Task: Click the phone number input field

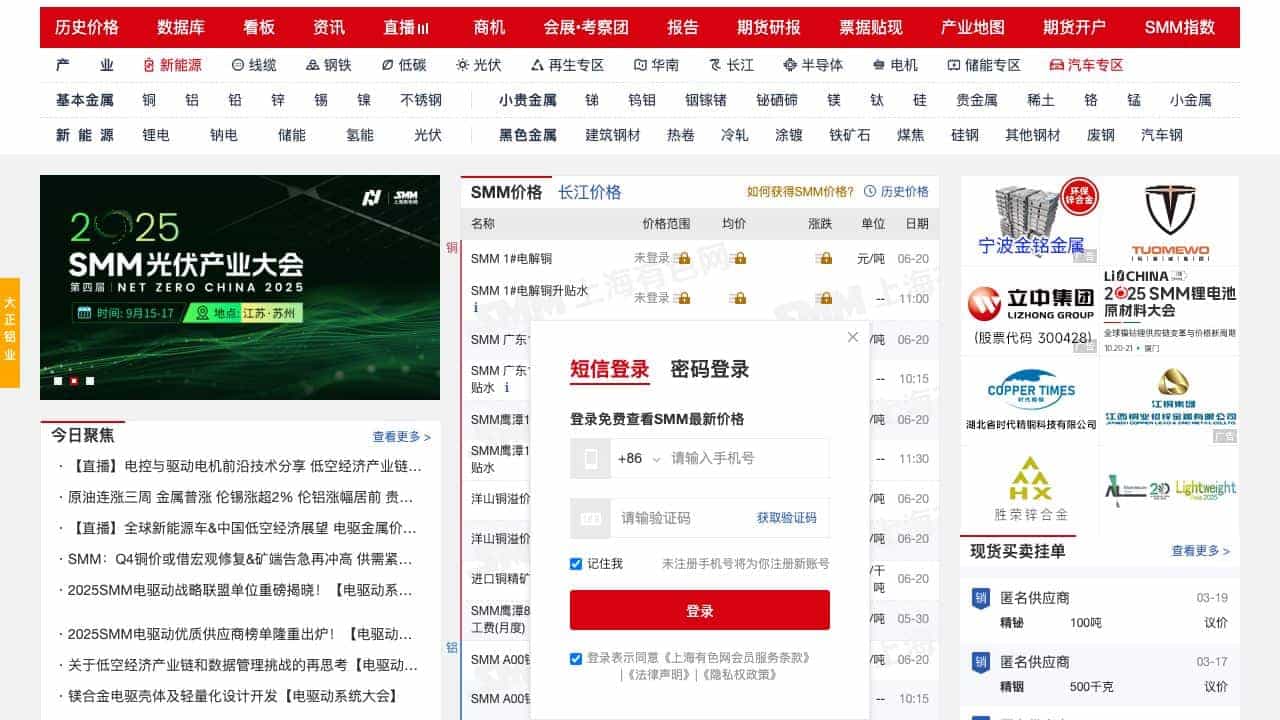Action: click(x=745, y=459)
